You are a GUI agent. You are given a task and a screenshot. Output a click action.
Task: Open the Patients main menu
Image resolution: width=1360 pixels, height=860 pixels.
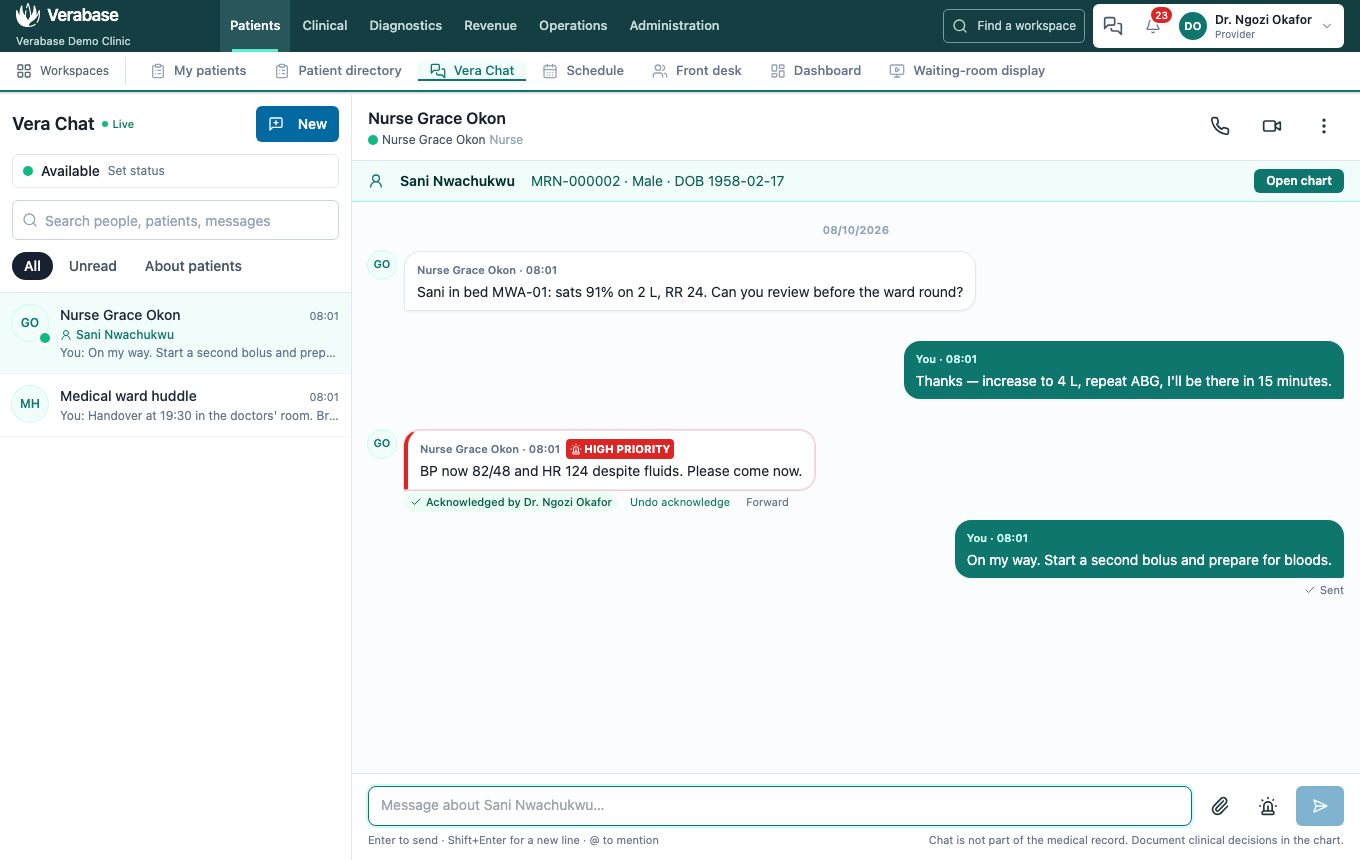255,26
